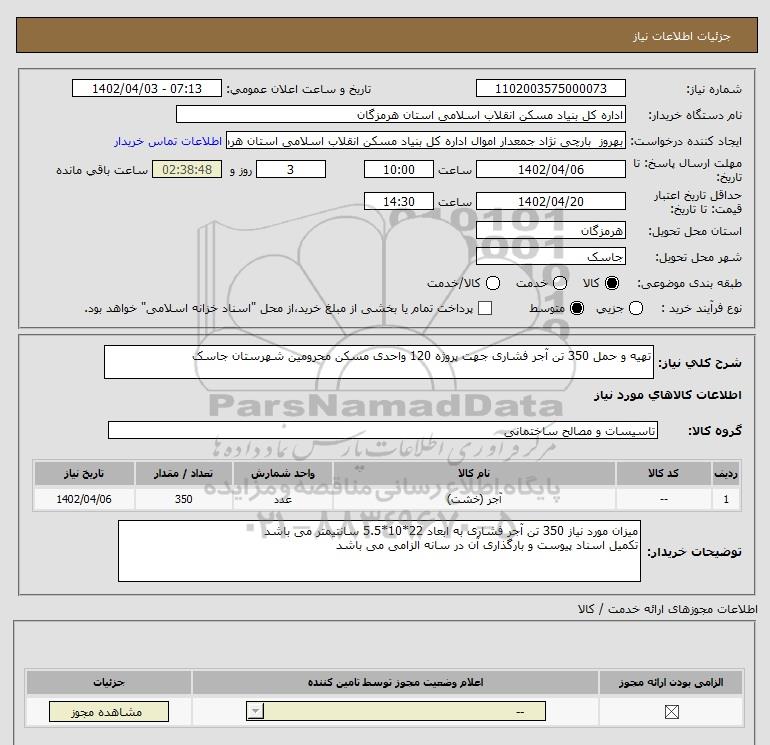Select the کالا radio button
Screen dimensions: 770x745
click(x=612, y=283)
